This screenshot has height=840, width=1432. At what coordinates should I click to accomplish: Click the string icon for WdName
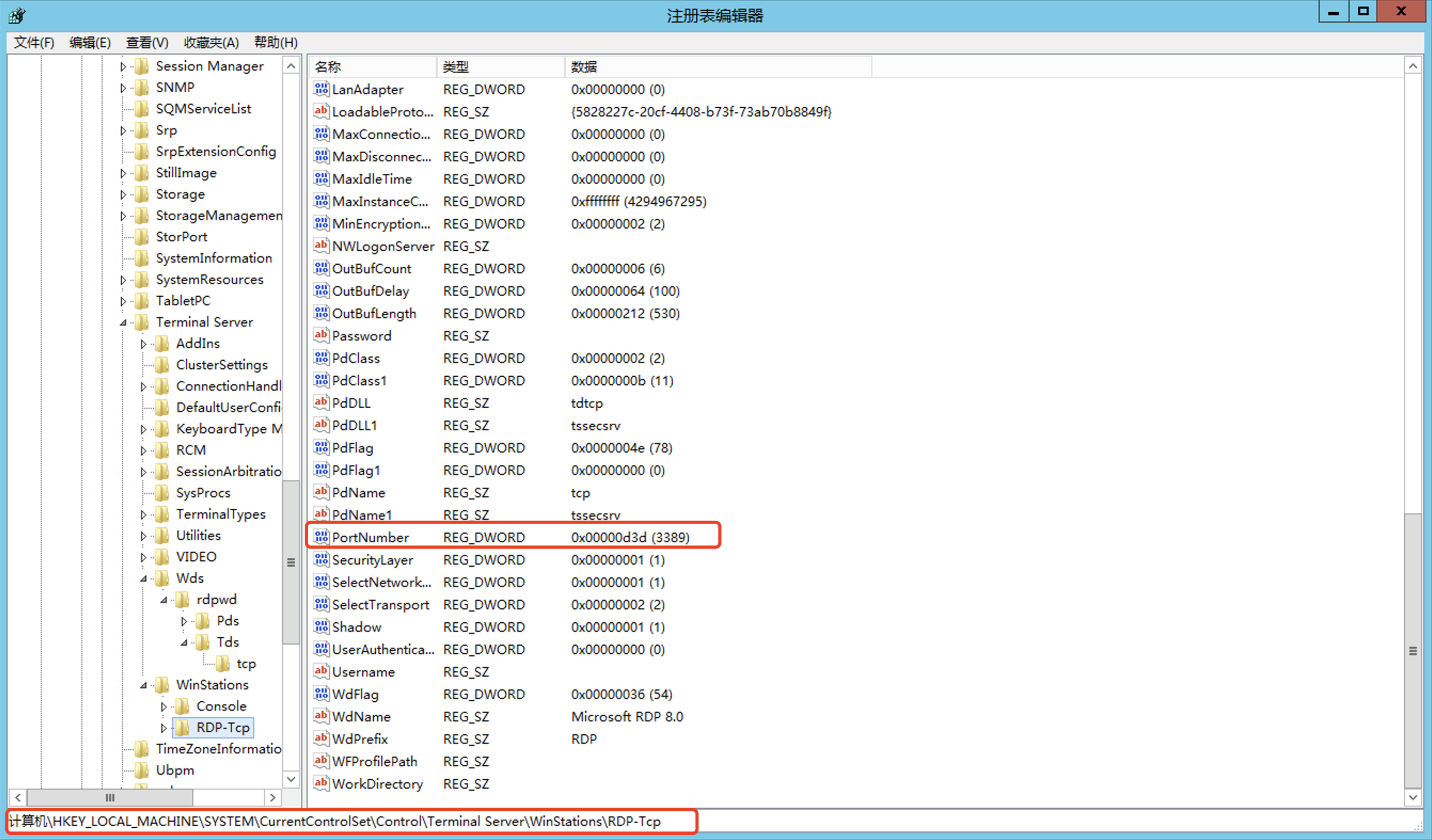click(x=321, y=716)
